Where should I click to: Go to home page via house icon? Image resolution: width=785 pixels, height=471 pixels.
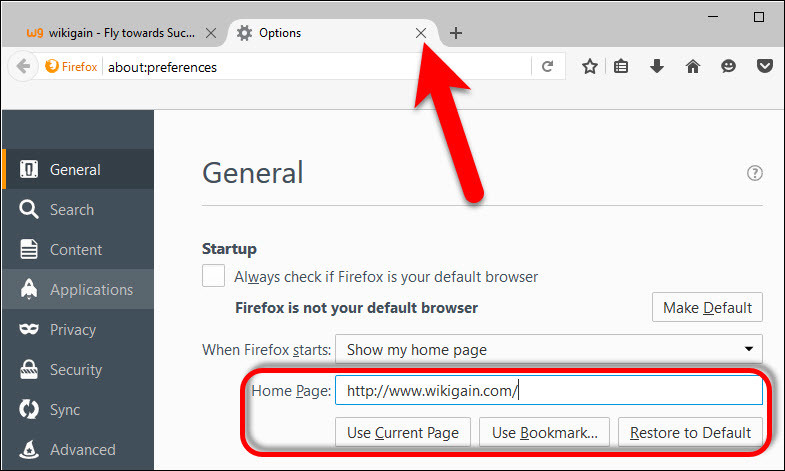tap(692, 67)
